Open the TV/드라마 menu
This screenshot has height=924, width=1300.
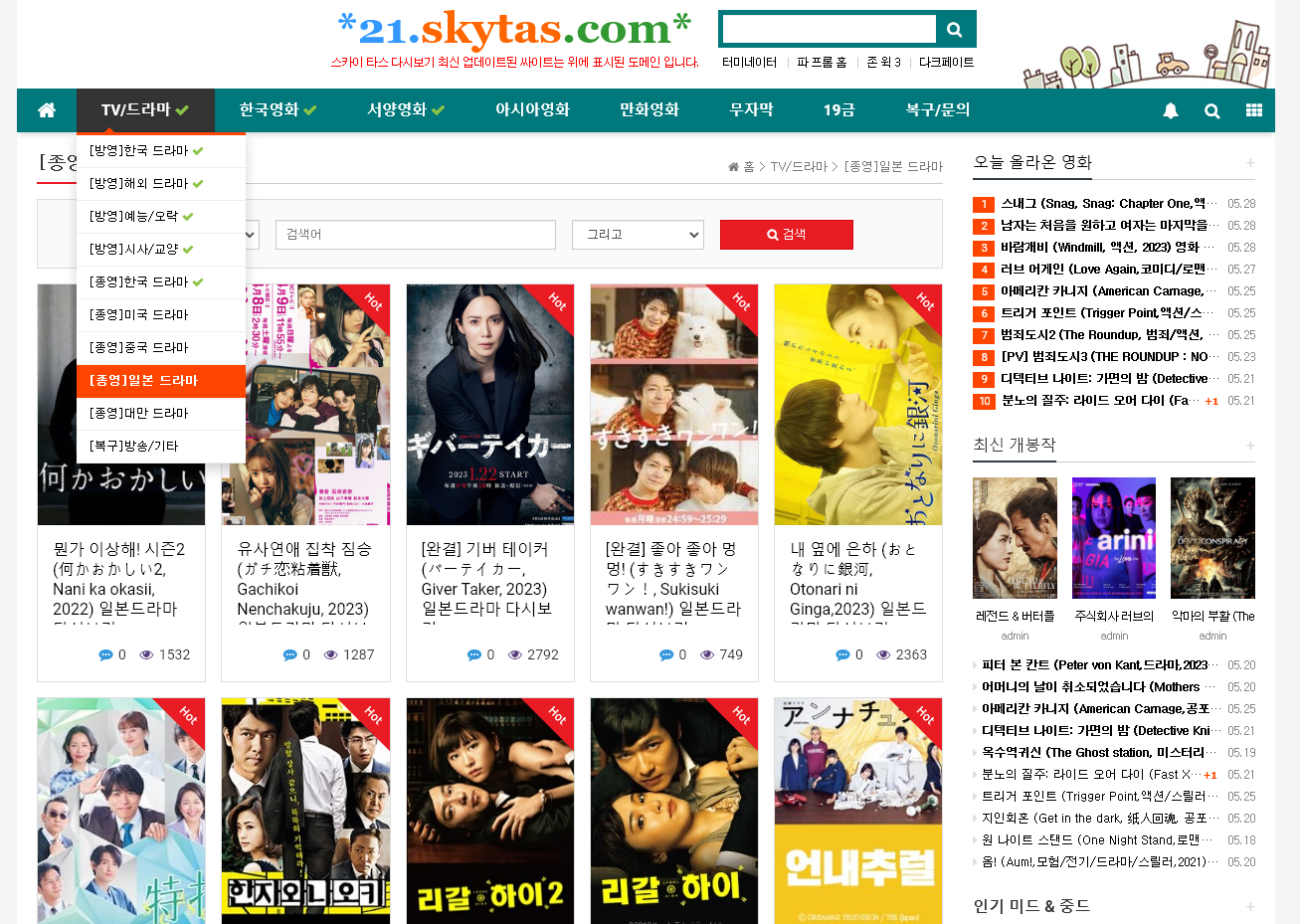pos(145,110)
